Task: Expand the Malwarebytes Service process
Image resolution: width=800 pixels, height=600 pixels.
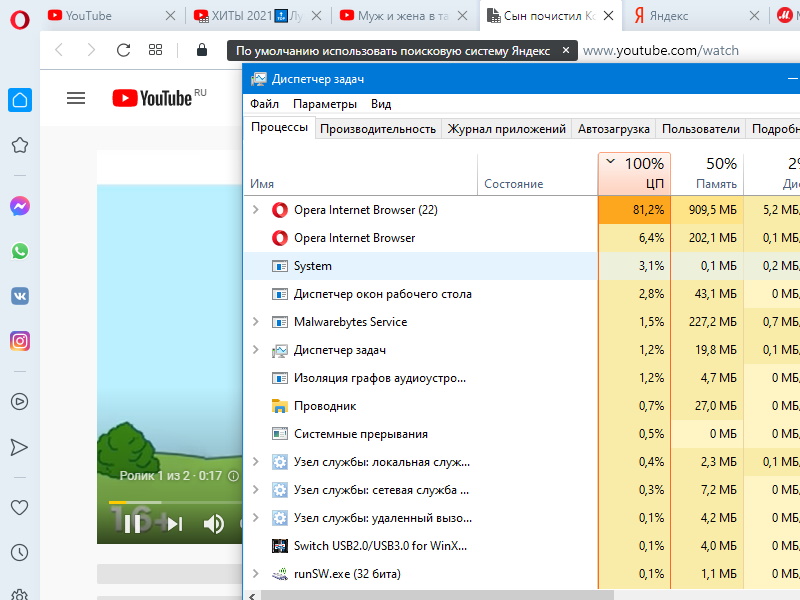Action: click(x=256, y=321)
